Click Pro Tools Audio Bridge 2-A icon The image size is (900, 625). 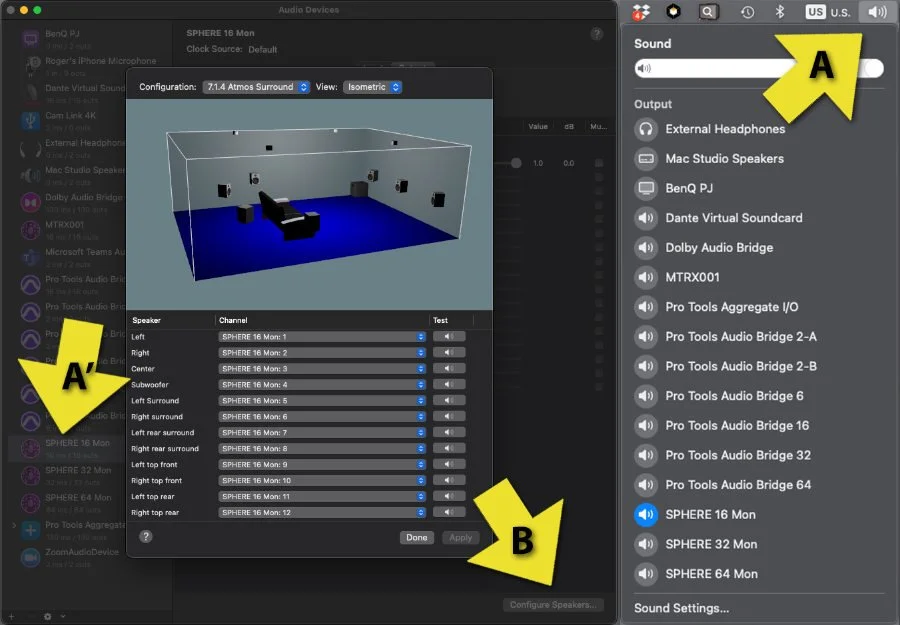click(646, 337)
